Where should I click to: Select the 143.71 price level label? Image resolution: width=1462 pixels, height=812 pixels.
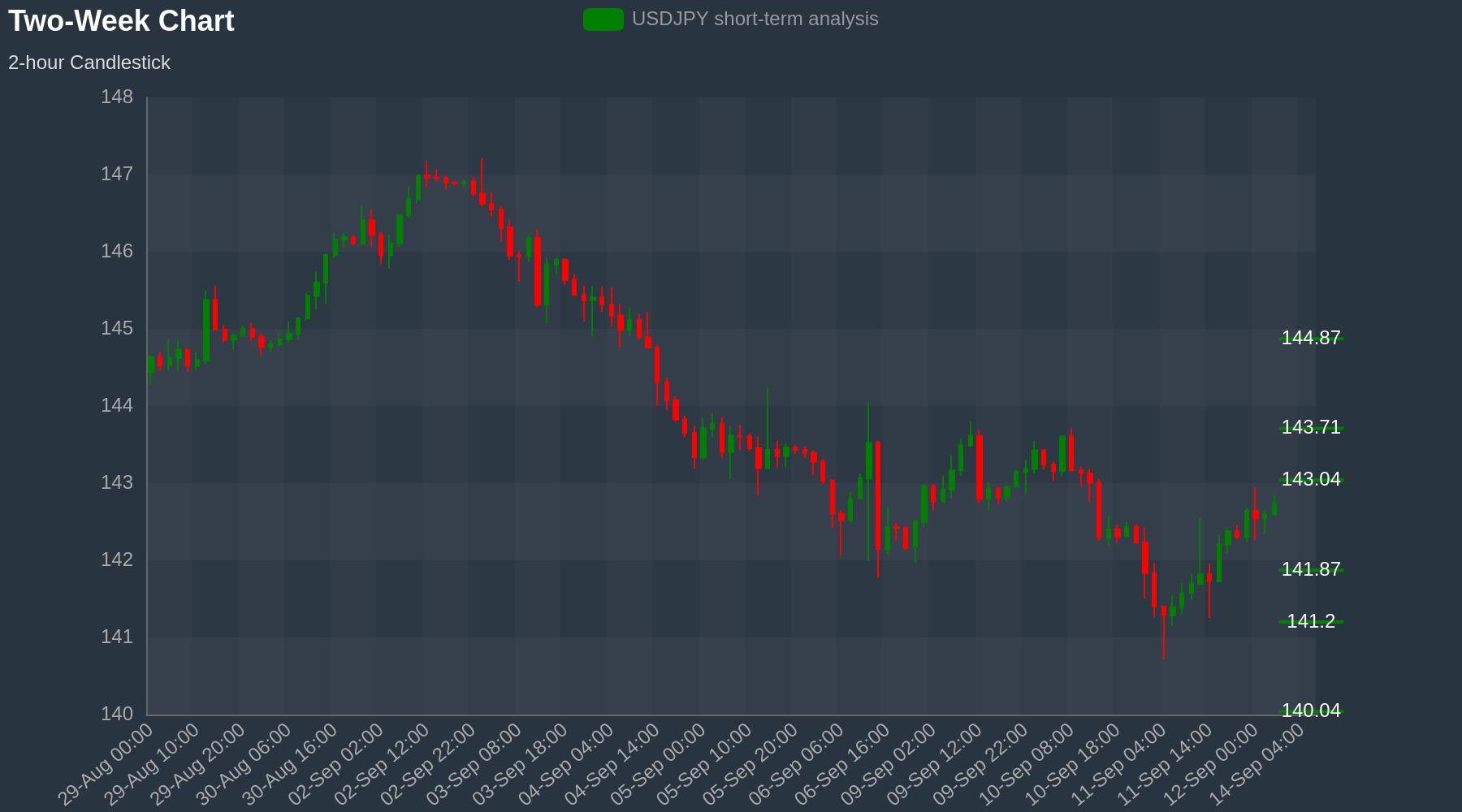(1311, 427)
